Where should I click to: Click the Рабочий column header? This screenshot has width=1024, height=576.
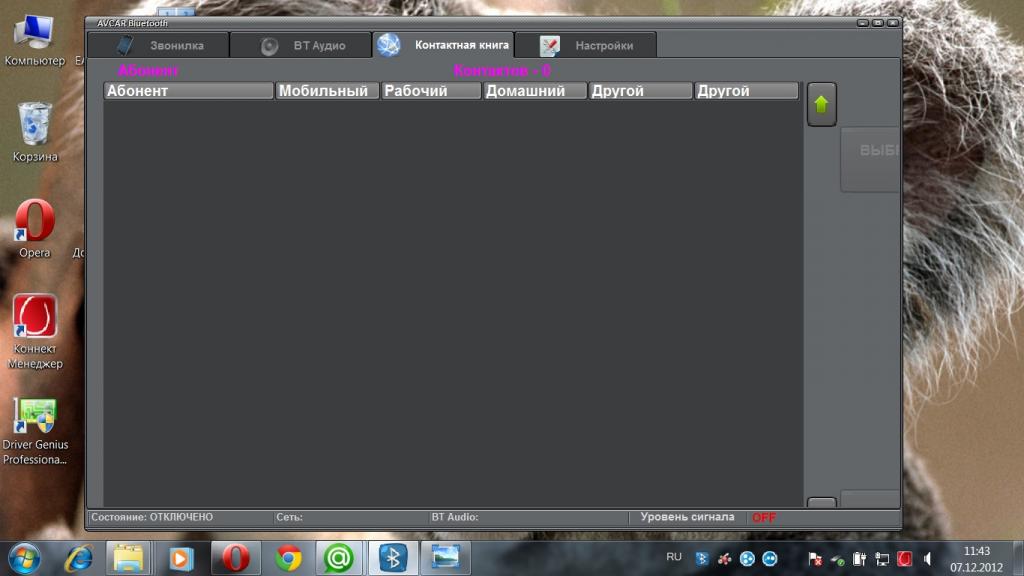(431, 91)
